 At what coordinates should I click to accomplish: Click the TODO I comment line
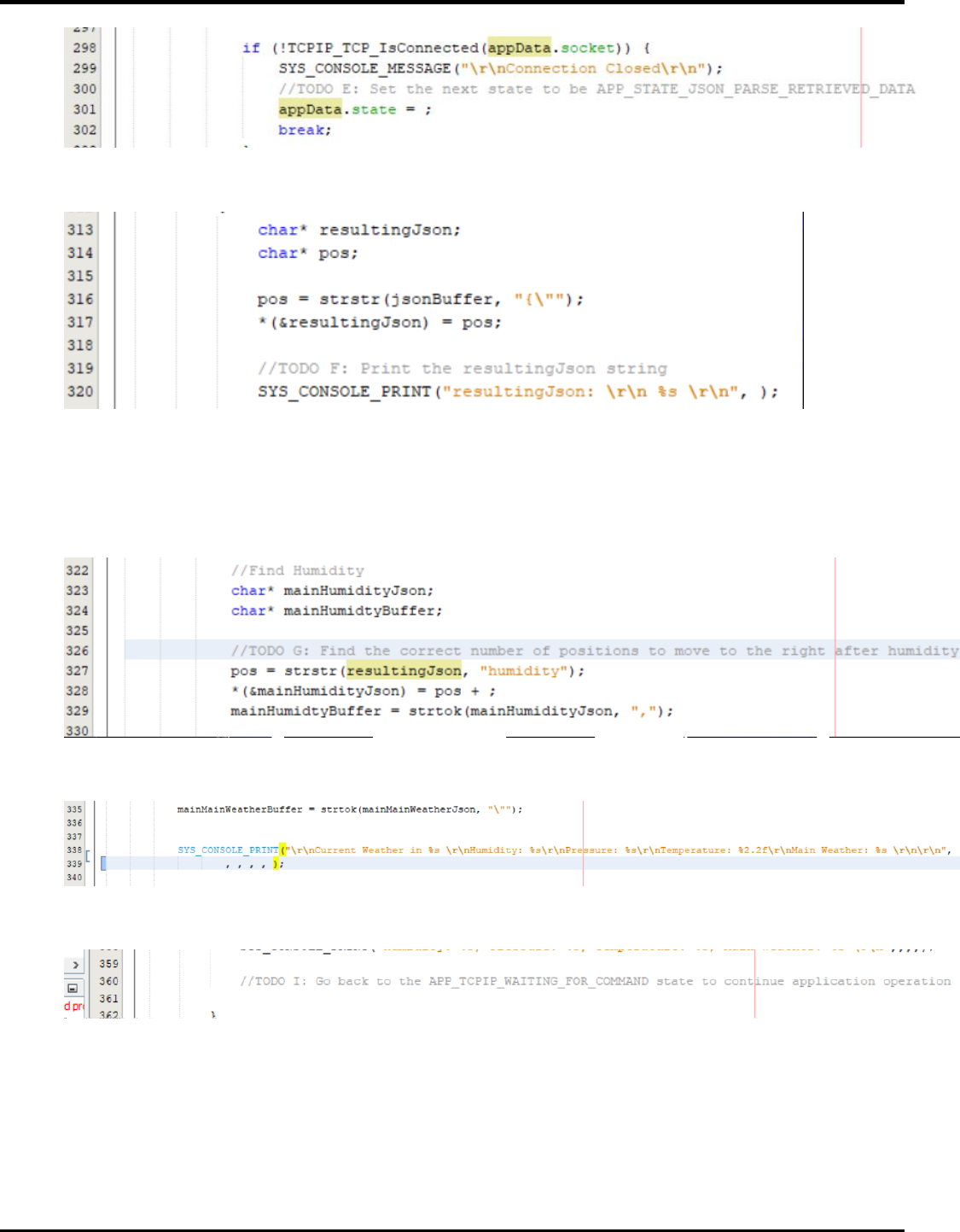(596, 982)
